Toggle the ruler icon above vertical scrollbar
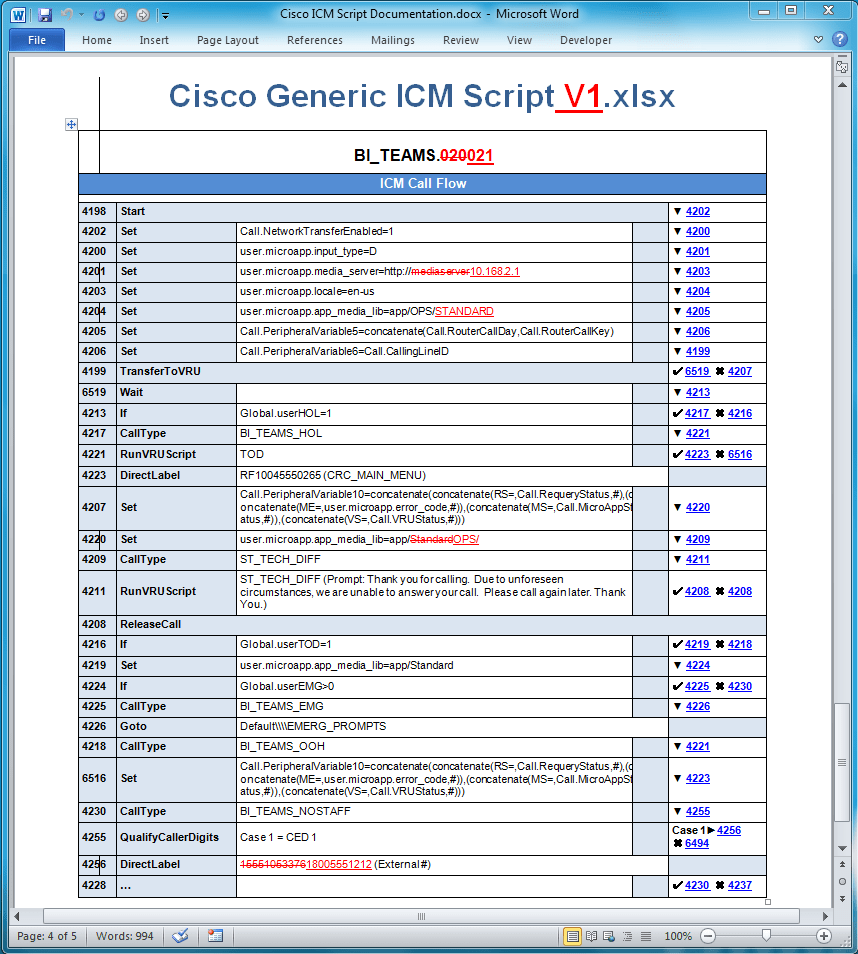Viewport: 858px width, 954px height. pos(842,66)
